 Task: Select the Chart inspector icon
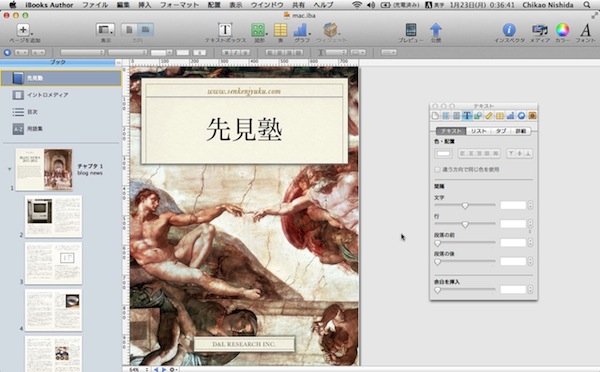510,116
